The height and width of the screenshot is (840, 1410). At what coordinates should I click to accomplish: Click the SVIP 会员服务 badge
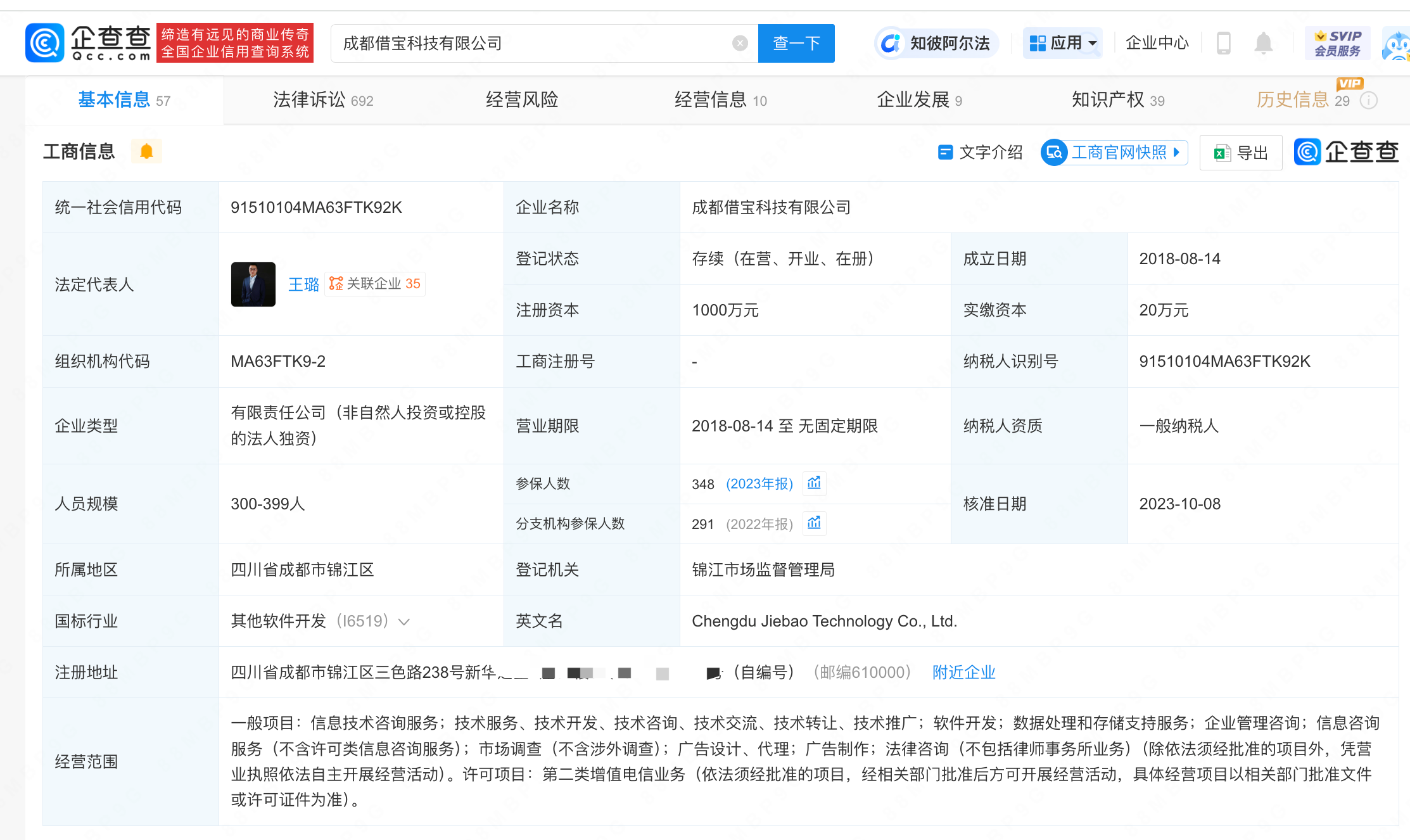click(1337, 43)
